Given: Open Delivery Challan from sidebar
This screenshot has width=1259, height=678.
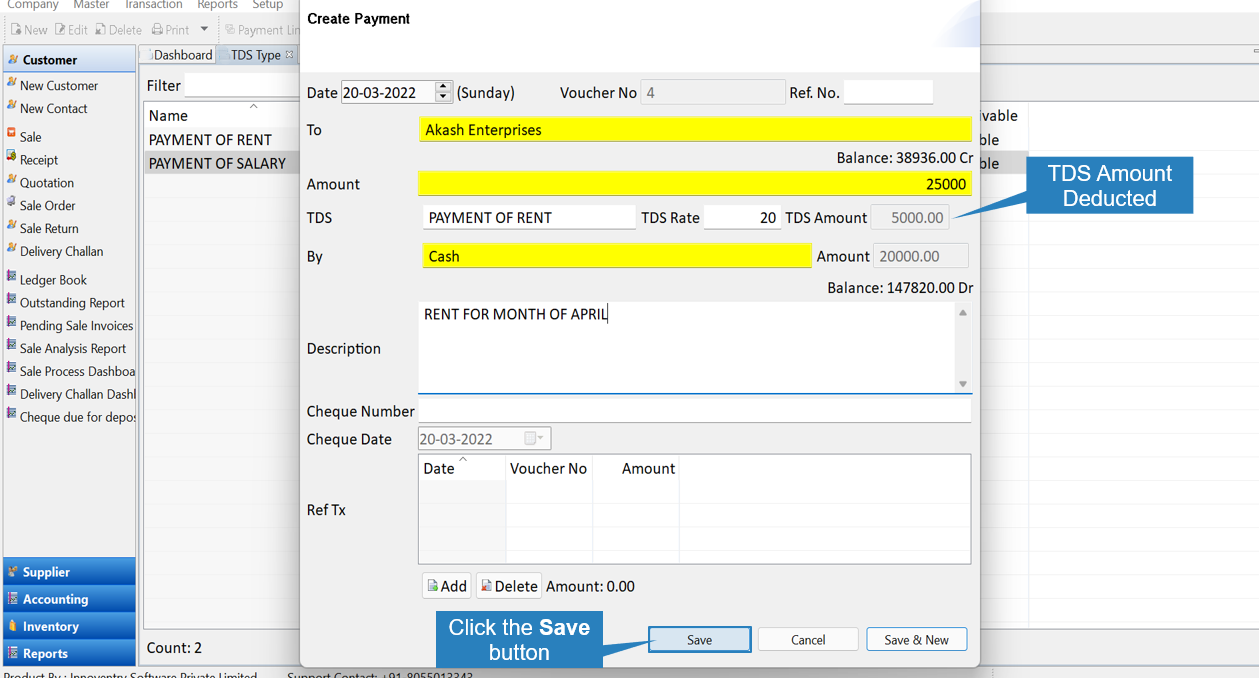Looking at the screenshot, I should pos(61,252).
